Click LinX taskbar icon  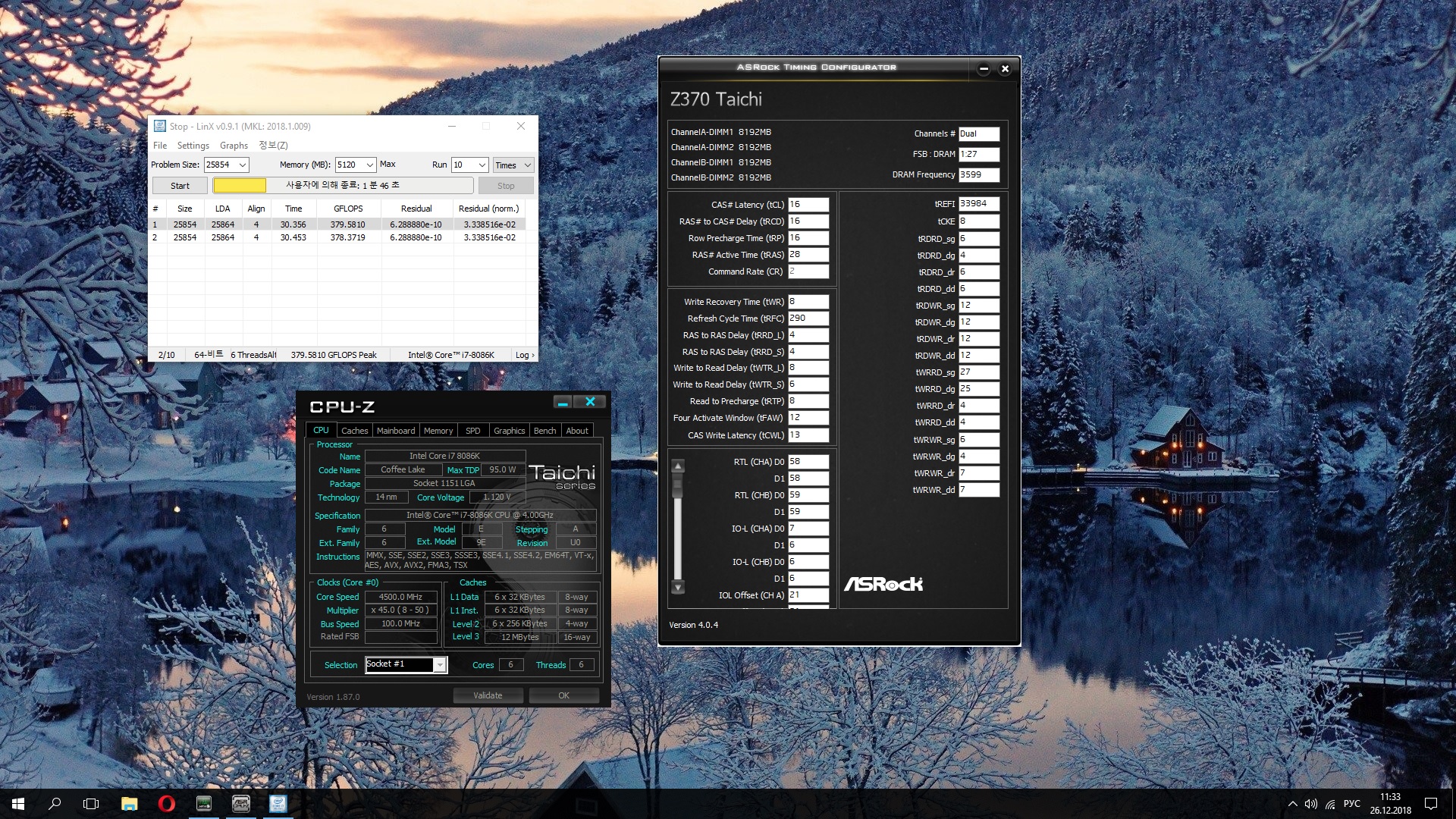coord(204,804)
